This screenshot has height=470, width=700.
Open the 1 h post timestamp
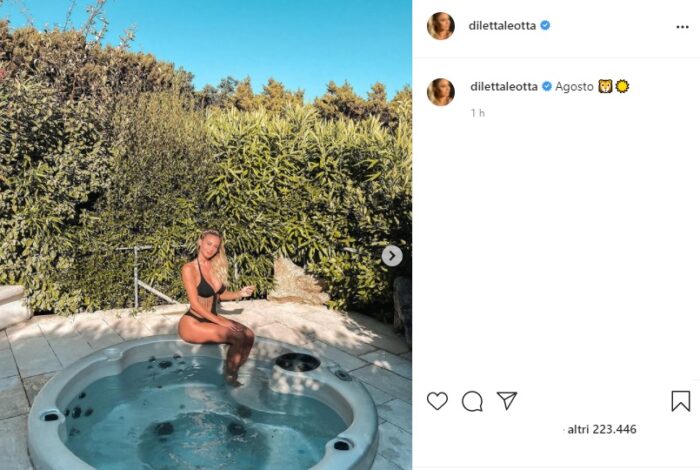(478, 113)
